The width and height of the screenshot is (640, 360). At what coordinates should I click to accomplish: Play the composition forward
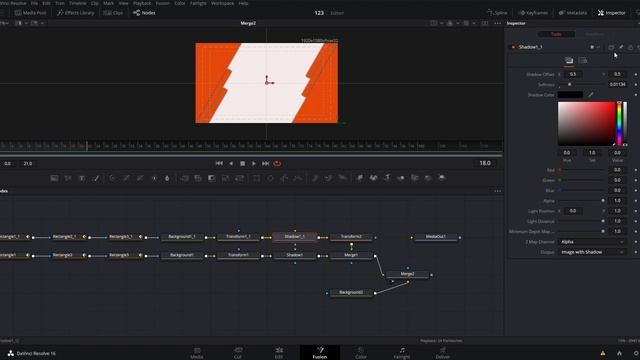(x=254, y=163)
